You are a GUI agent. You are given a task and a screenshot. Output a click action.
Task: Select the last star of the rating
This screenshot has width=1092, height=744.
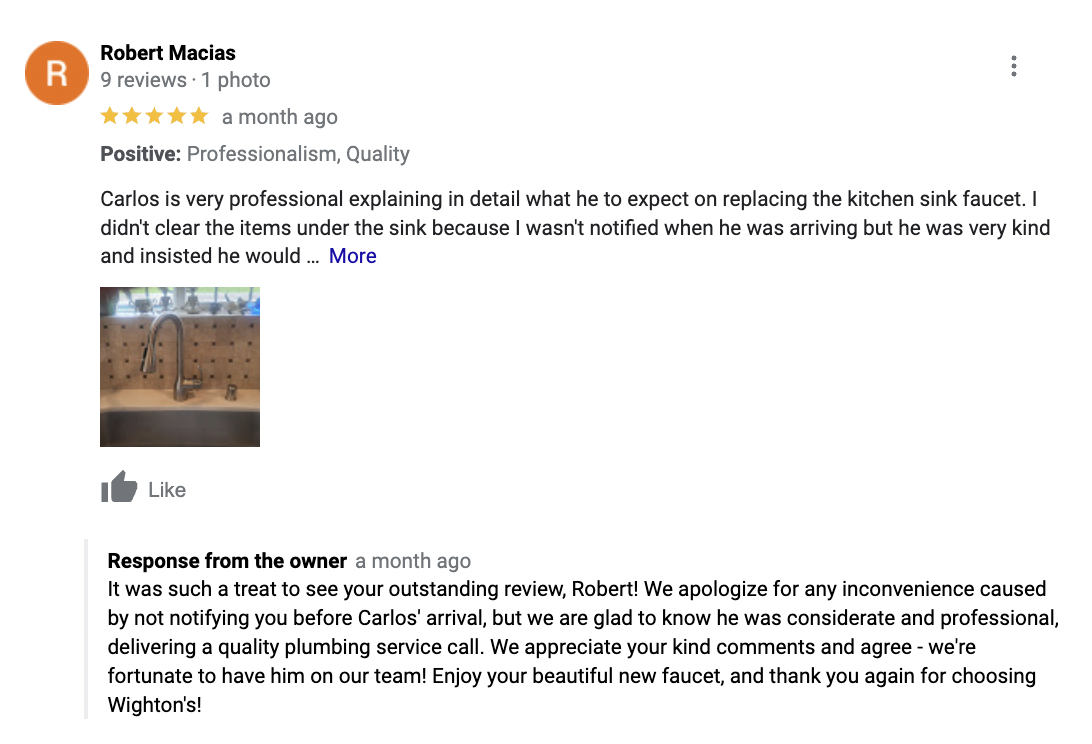[x=199, y=115]
